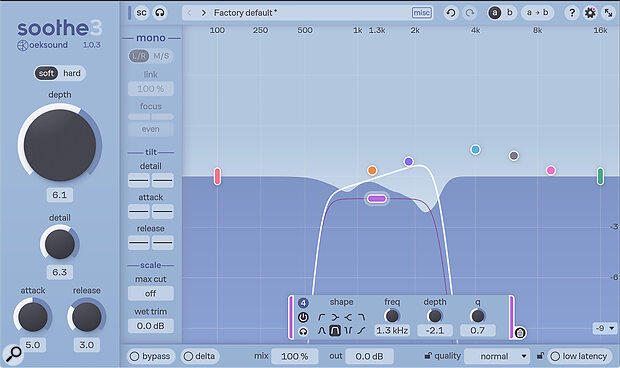Click the out 0.0 dB field
Viewport: 620px width, 368px height.
coord(369,356)
